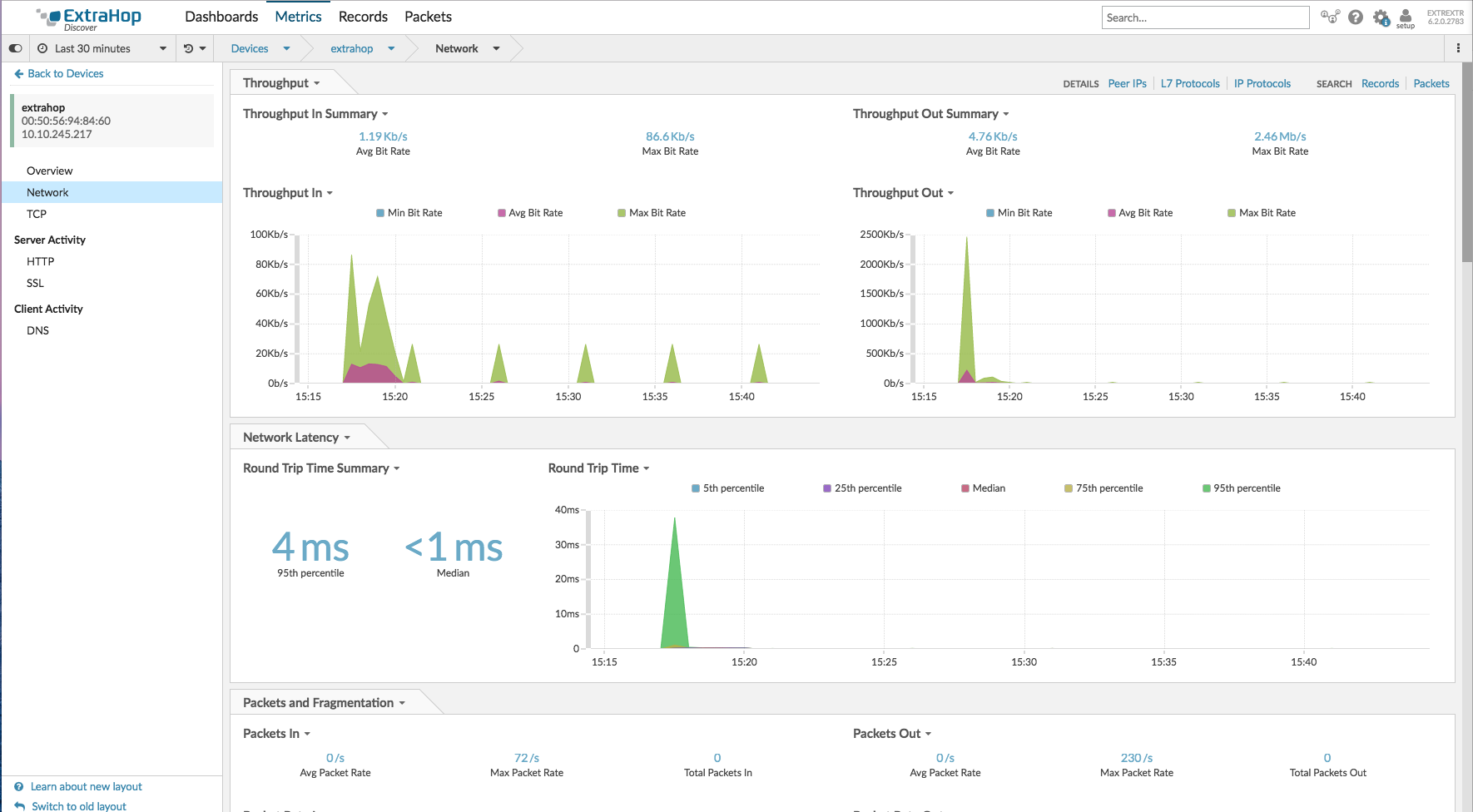The height and width of the screenshot is (812, 1473).
Task: Expand the extrahop breadcrumb dropdown
Action: (x=391, y=48)
